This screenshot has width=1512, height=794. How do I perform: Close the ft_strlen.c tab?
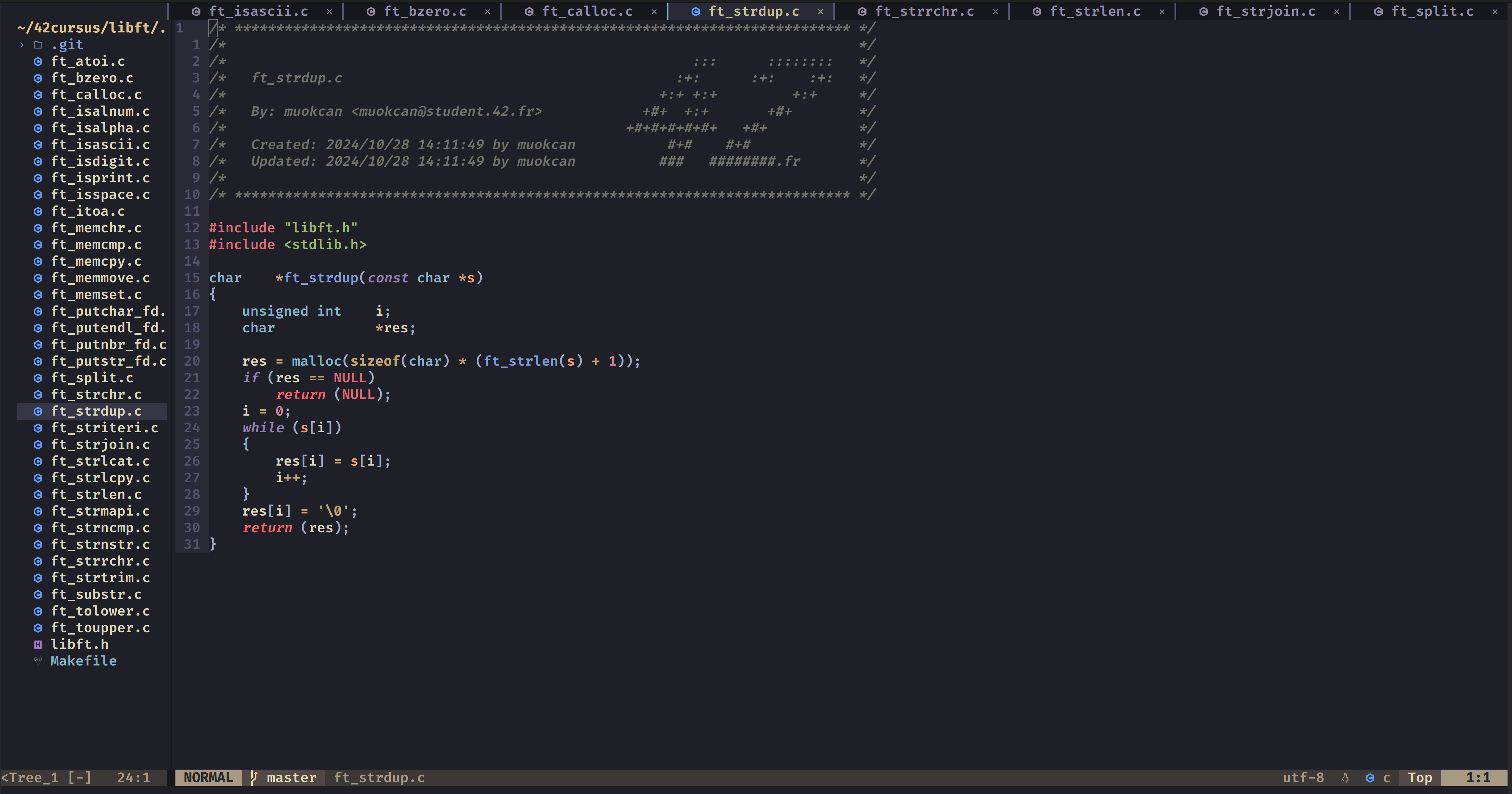click(1162, 12)
